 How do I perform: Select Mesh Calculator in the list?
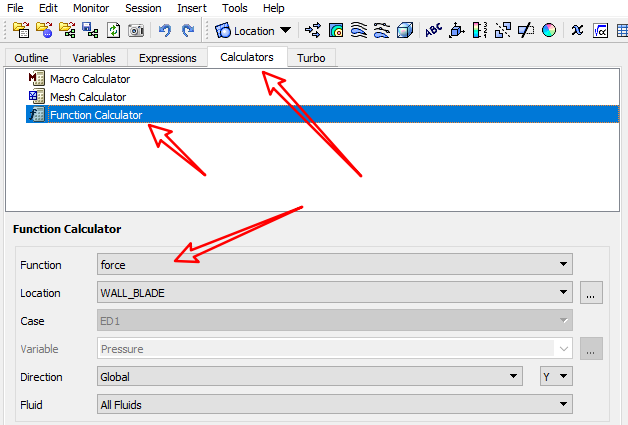pos(88,97)
